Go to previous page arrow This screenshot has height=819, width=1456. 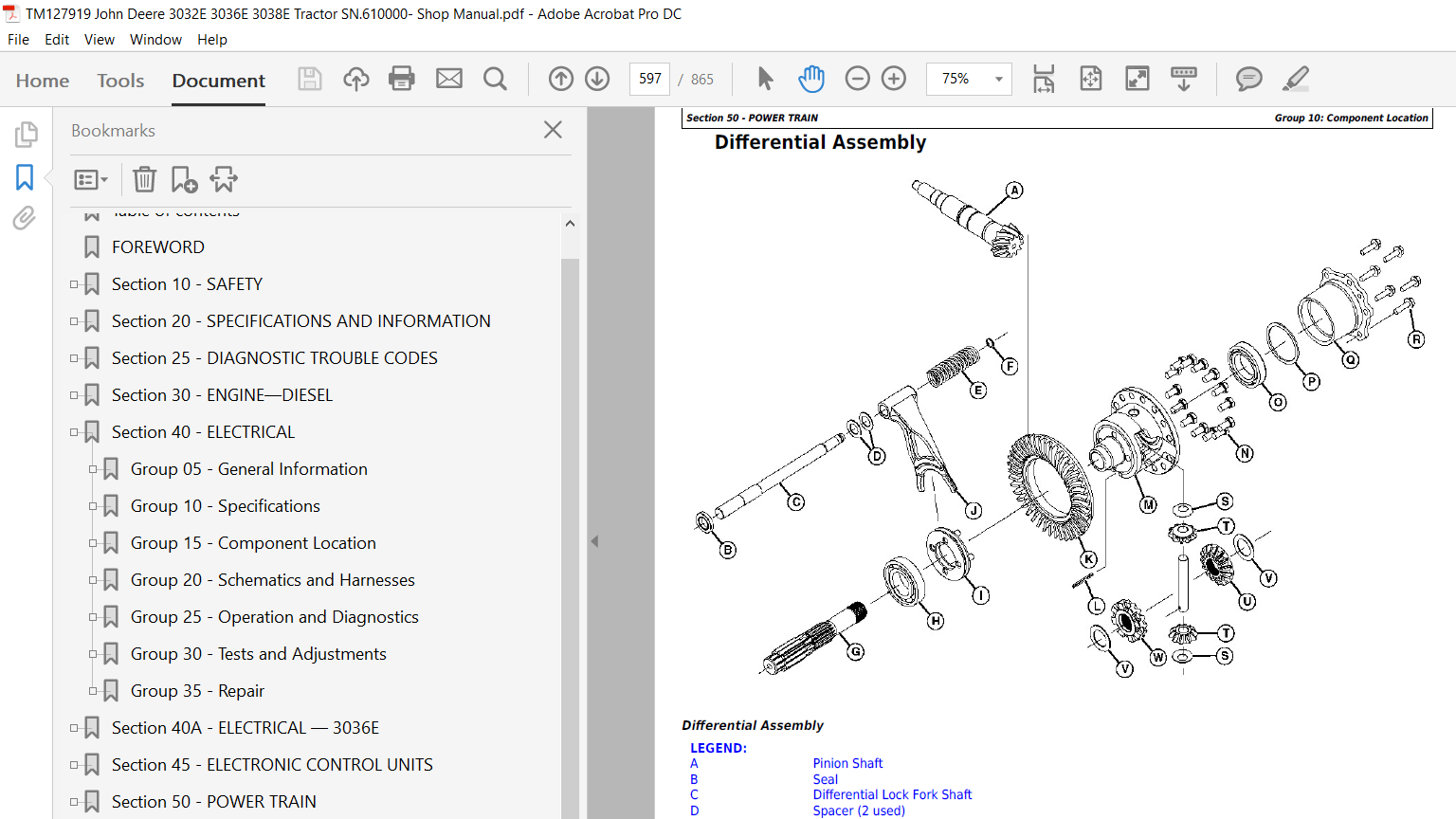(x=561, y=79)
